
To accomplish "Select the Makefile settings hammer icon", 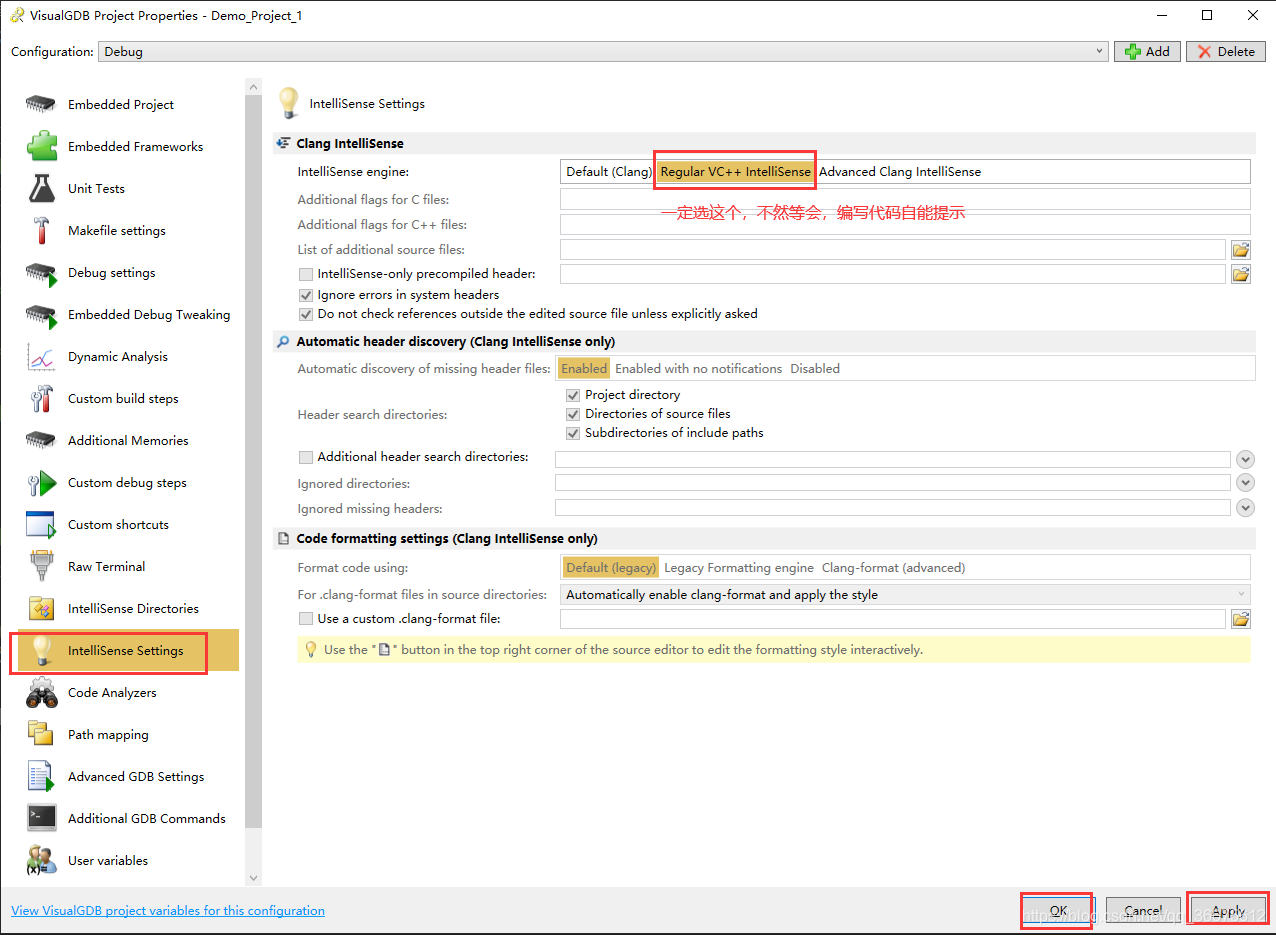I will pyautogui.click(x=41, y=230).
